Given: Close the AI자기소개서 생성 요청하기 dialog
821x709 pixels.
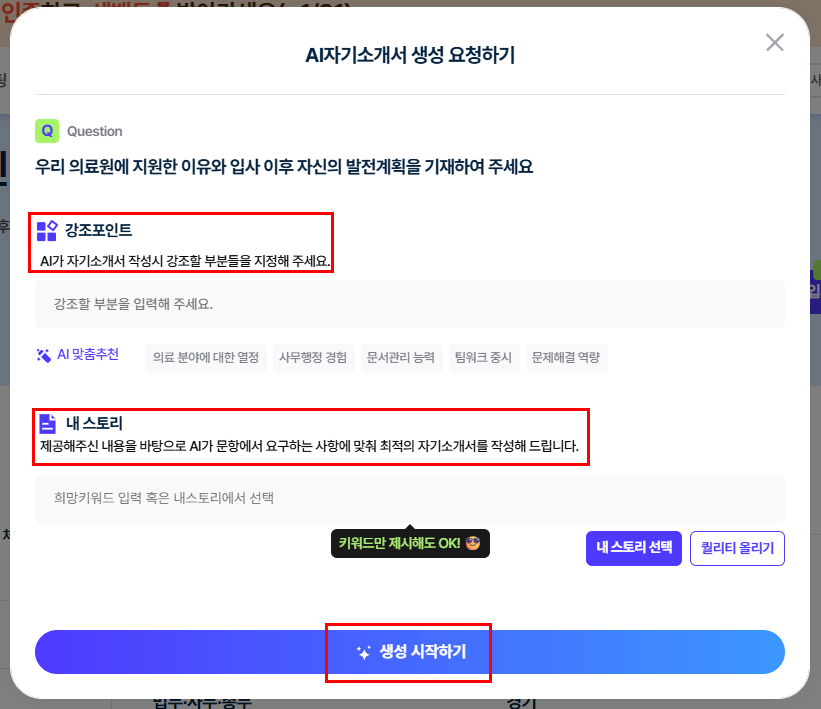Looking at the screenshot, I should 774,42.
